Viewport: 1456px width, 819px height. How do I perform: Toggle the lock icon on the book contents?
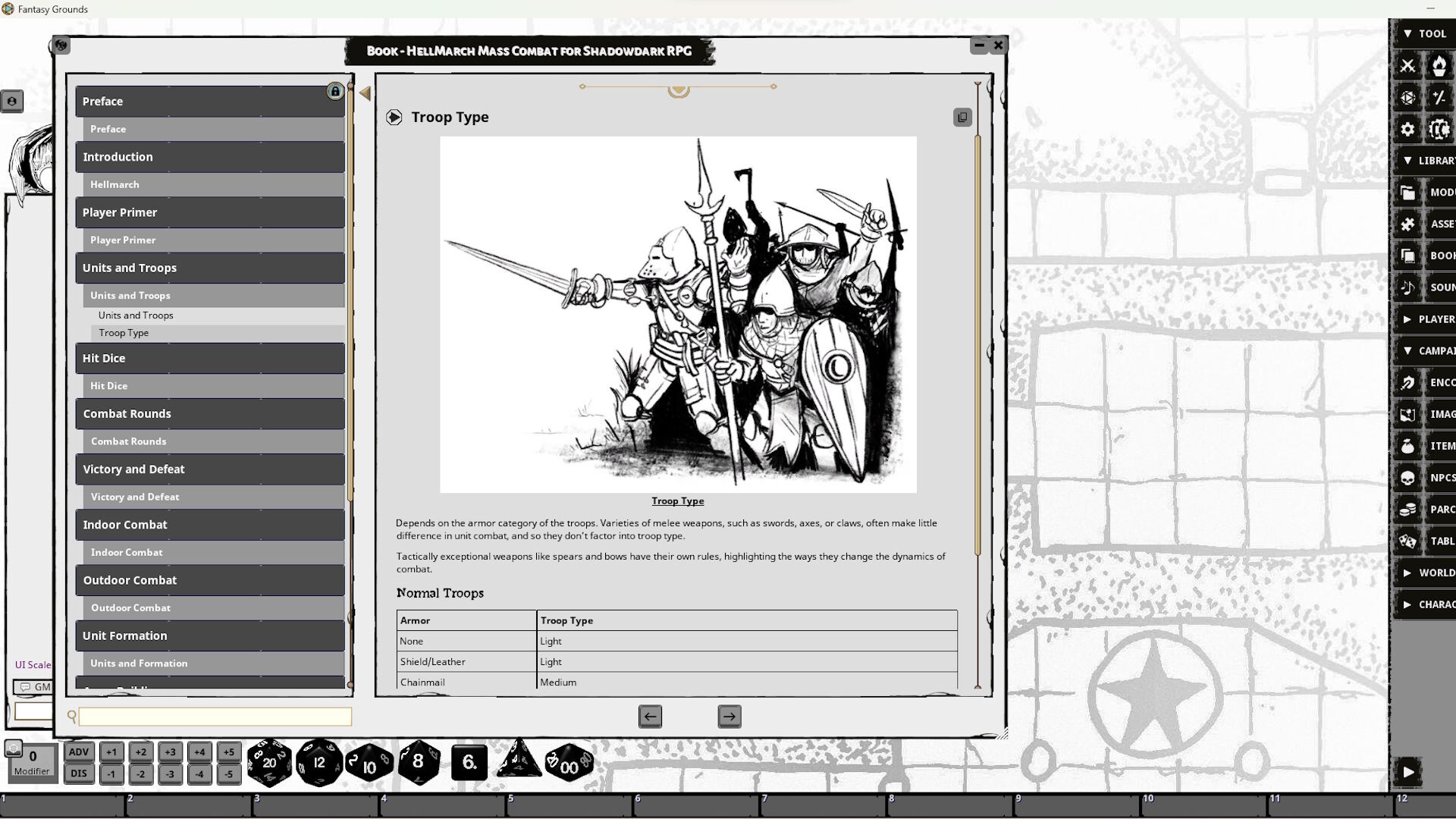pyautogui.click(x=335, y=90)
